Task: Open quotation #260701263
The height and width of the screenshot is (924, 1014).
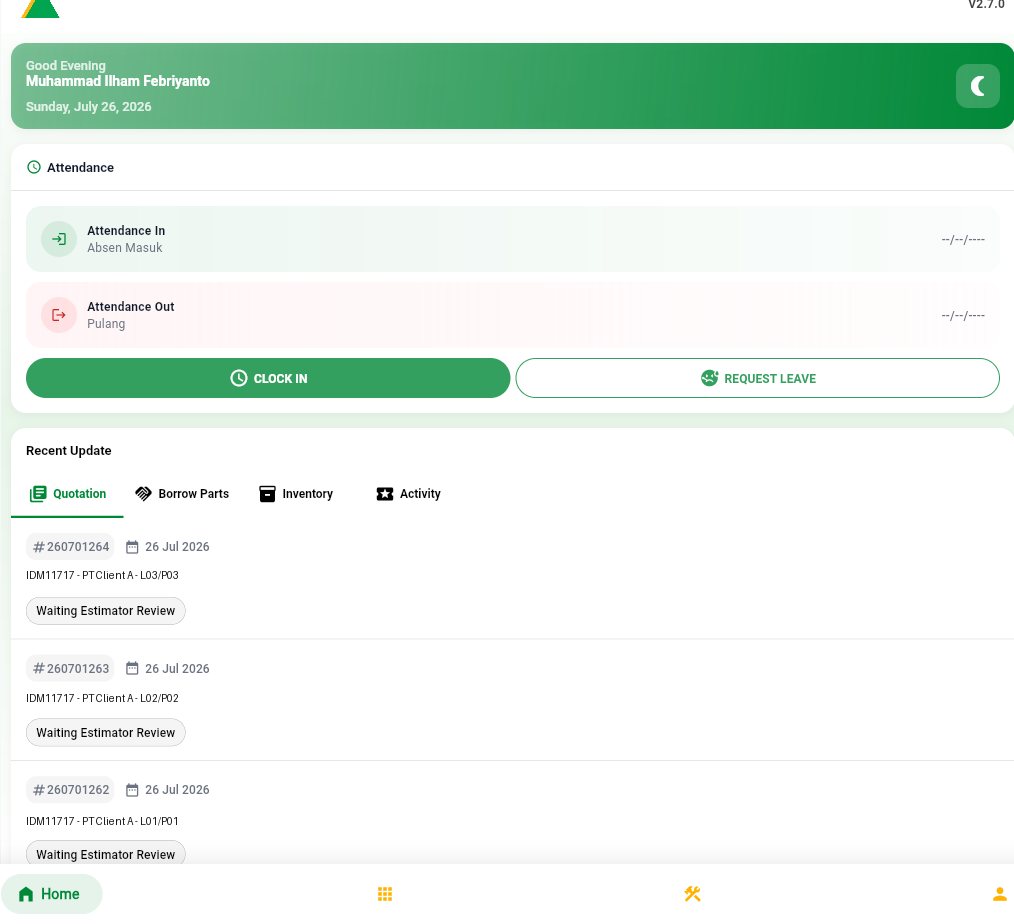Action: (70, 669)
